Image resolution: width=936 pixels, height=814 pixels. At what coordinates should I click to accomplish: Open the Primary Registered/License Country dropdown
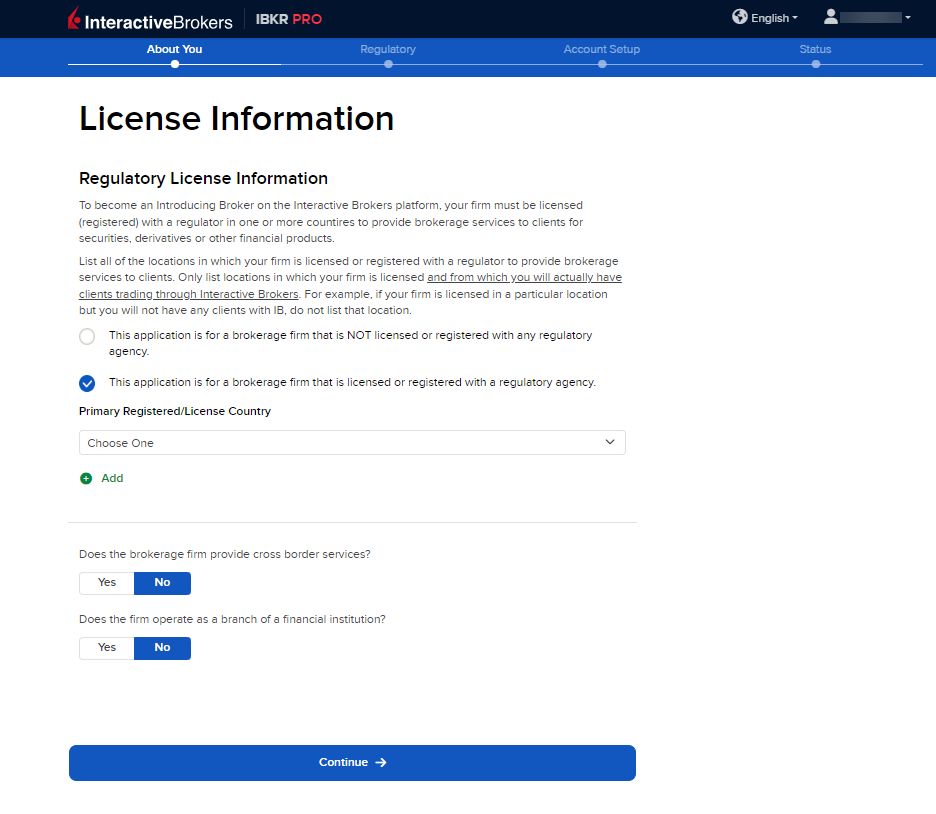[x=352, y=443]
